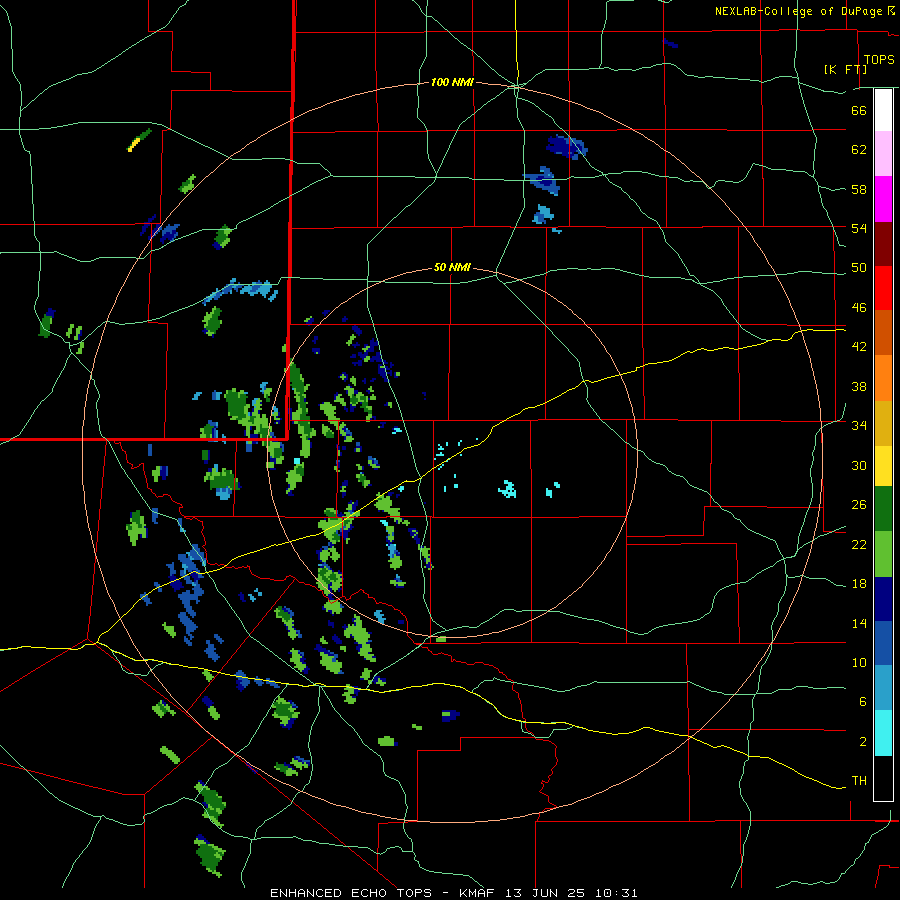Click the legend value "34"
The image size is (900, 900).
859,426
